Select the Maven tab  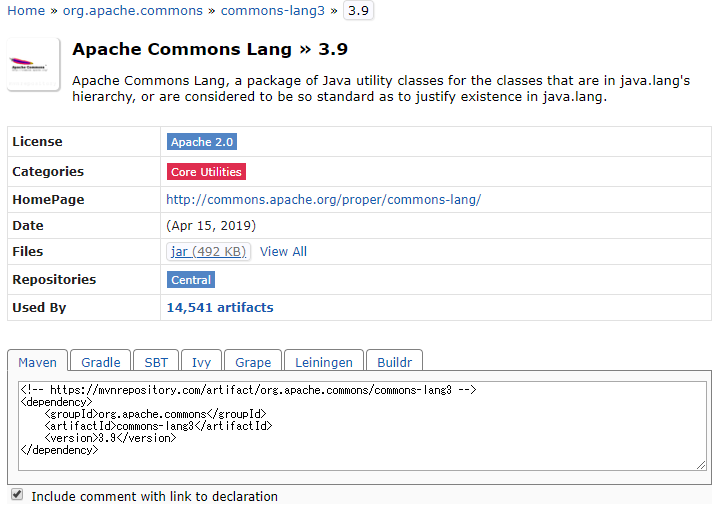click(x=38, y=362)
